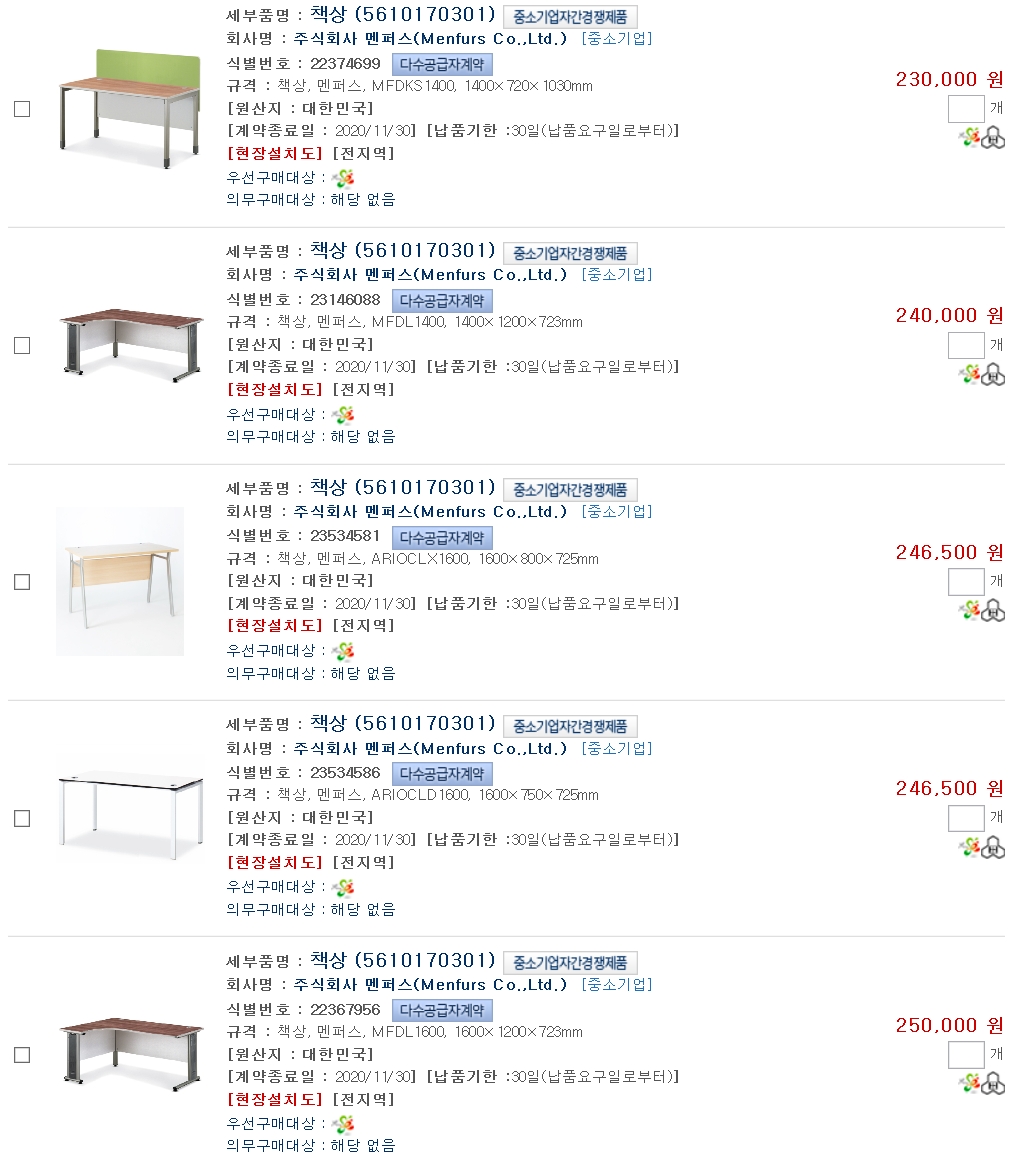Viewport: 1014px width, 1165px height.
Task: Click 중소기업자간경쟁제품 badge for item 23534586
Action: point(570,726)
